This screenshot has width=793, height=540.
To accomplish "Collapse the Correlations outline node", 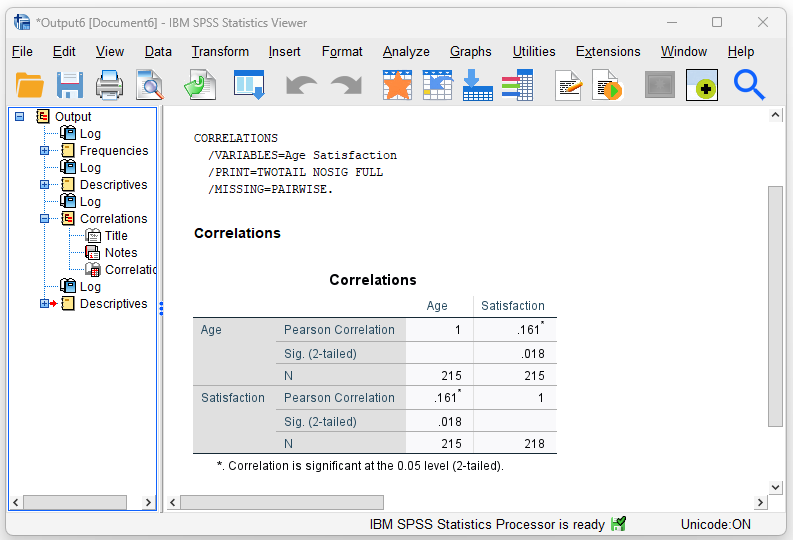I will point(45,218).
